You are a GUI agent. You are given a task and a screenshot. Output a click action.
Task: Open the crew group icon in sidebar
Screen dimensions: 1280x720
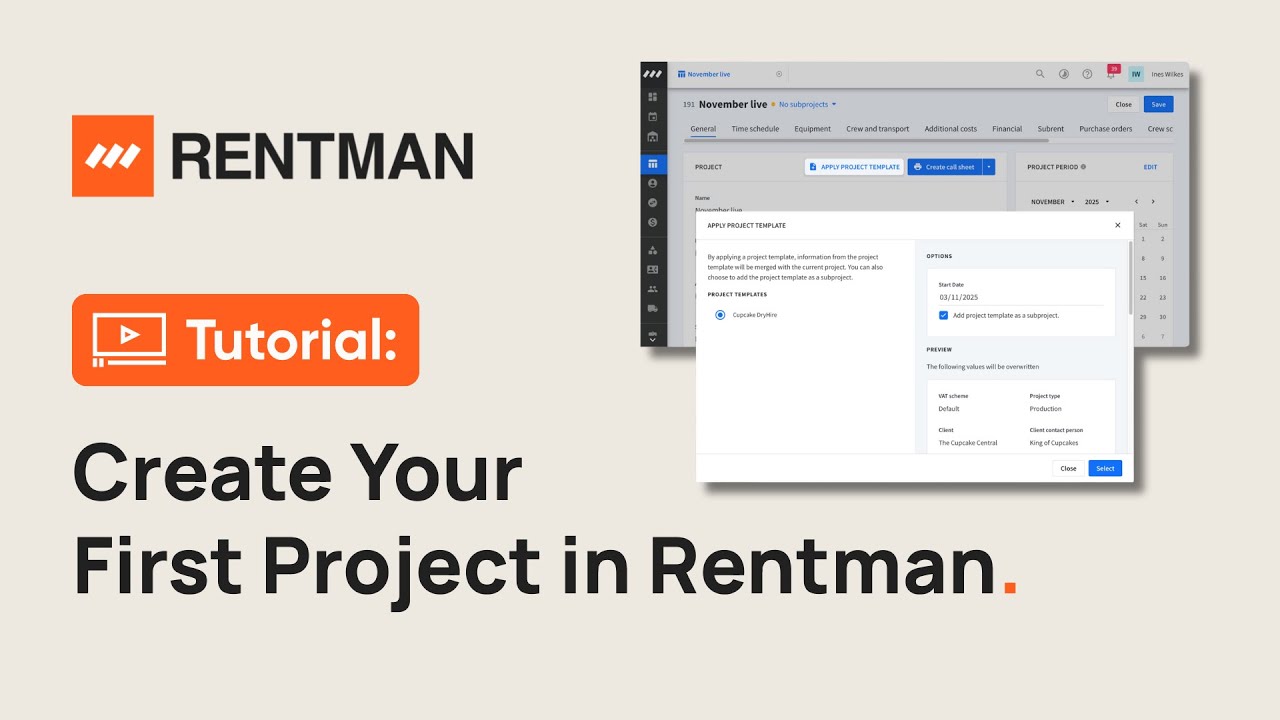653,289
